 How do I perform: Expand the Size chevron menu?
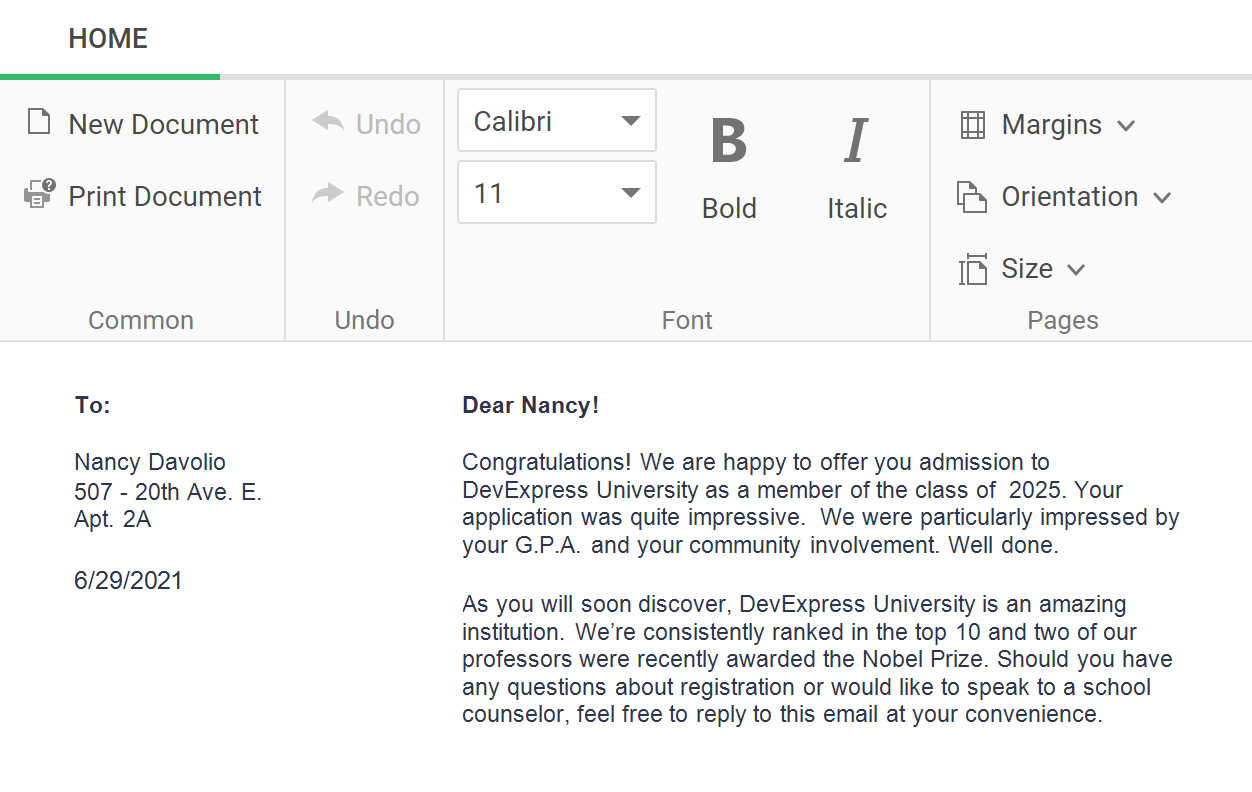coord(1076,270)
